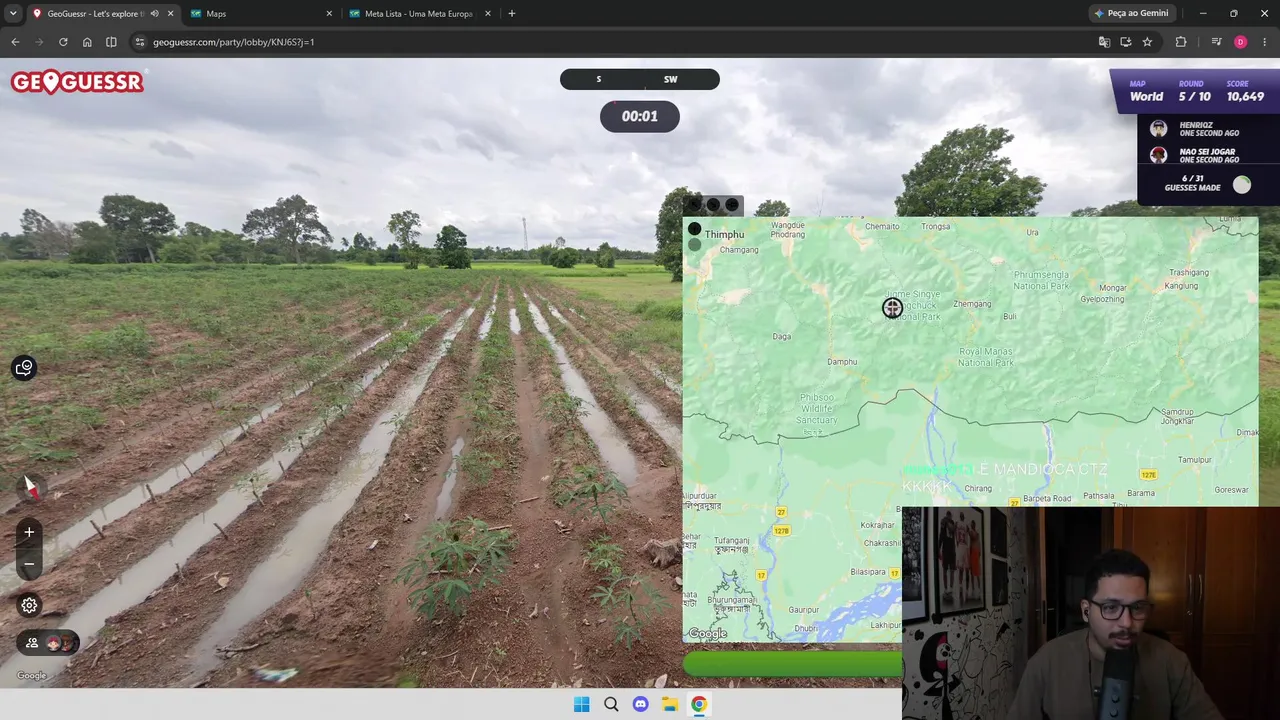Toggle the browser side panel
Screen dimensions: 1280x720
111,42
